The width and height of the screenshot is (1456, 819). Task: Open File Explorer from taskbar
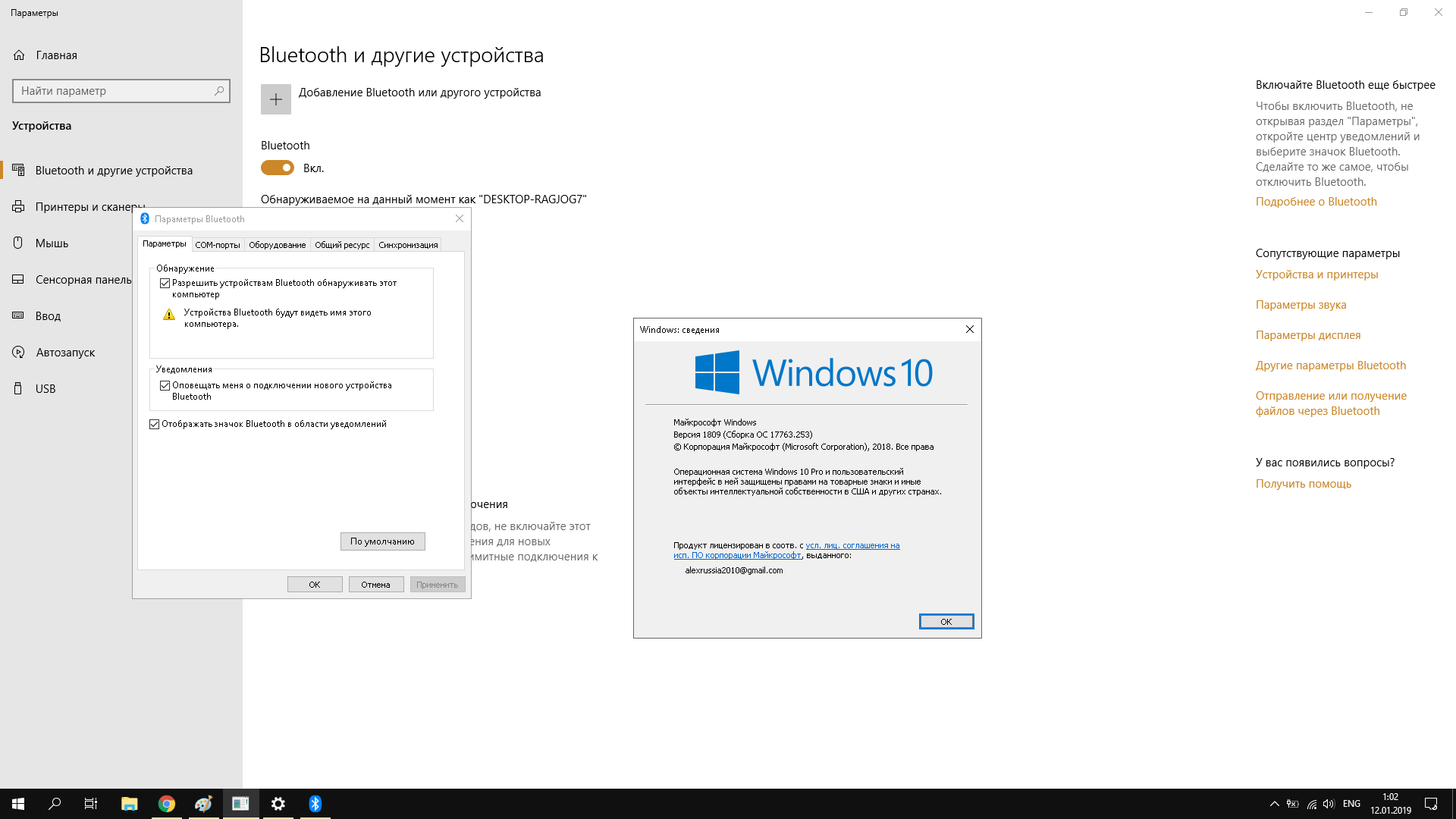tap(130, 804)
